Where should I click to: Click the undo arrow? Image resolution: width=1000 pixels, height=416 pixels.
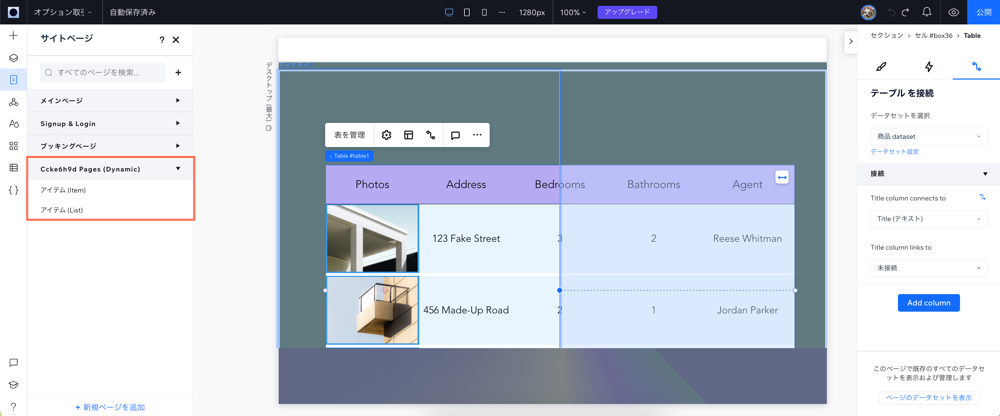pyautogui.click(x=892, y=12)
